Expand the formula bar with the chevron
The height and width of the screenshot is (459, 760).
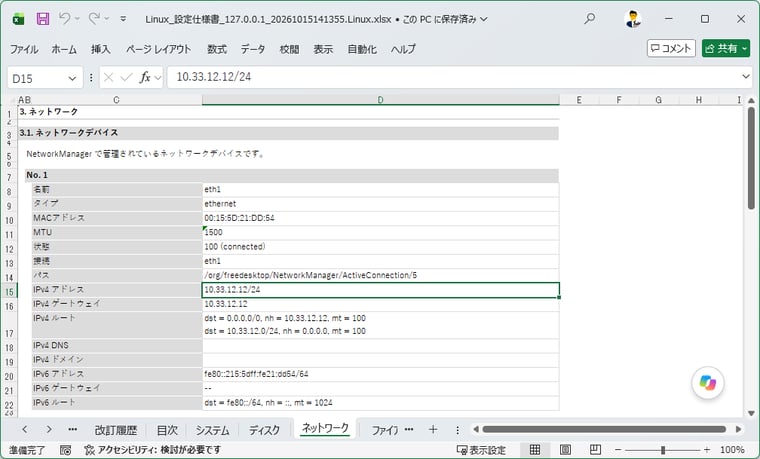[x=745, y=77]
